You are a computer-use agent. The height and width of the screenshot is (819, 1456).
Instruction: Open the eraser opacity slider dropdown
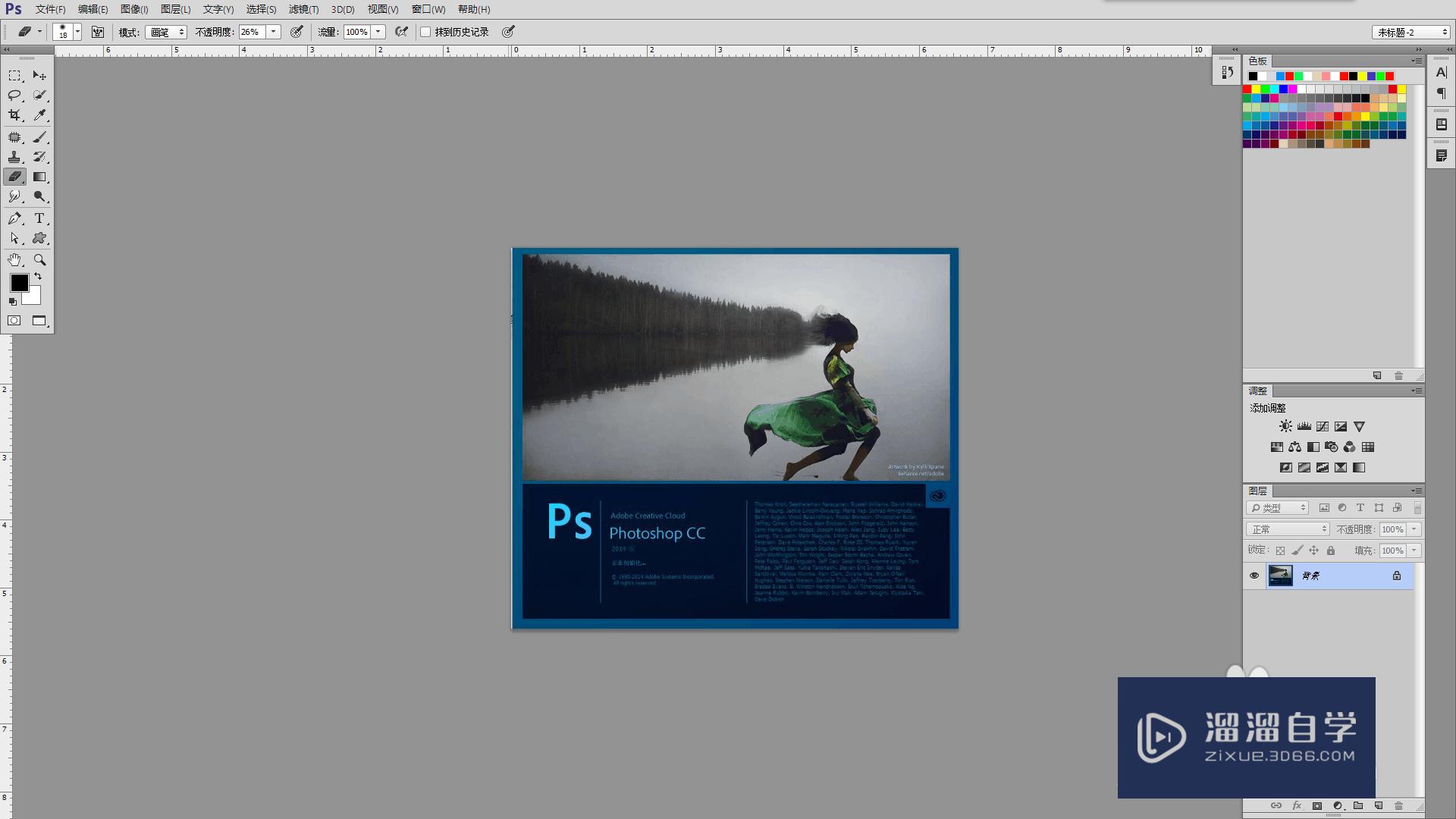click(x=274, y=32)
